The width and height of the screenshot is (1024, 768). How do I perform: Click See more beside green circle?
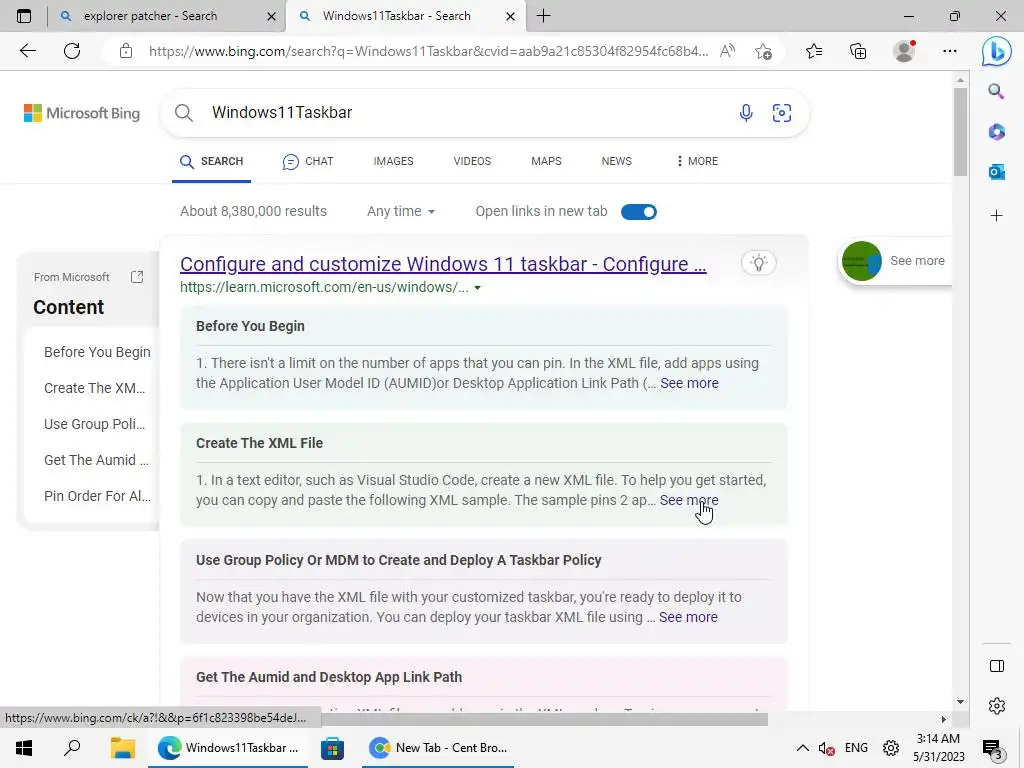pos(917,261)
